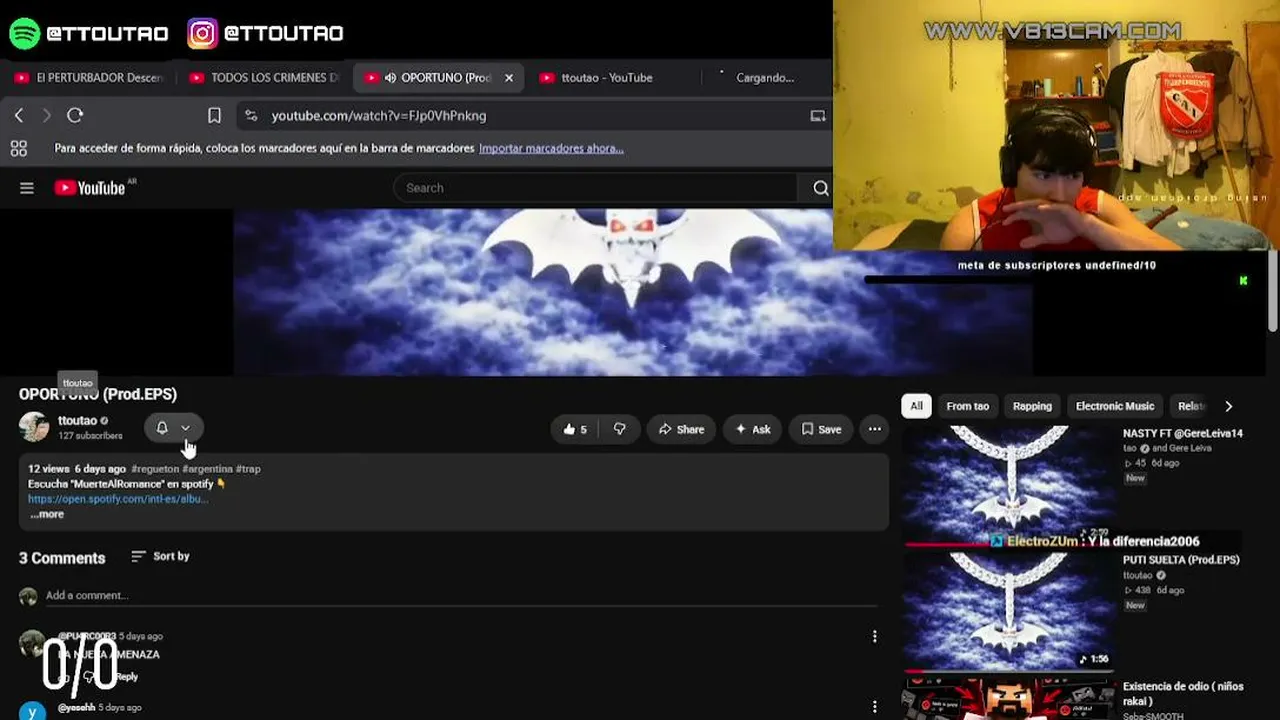Viewport: 1280px width, 720px height.
Task: Select the Rapping filter chip
Action: click(x=1032, y=406)
